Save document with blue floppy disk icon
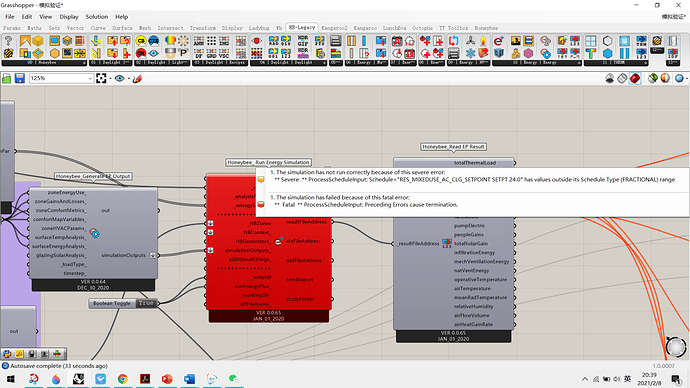 [20, 78]
